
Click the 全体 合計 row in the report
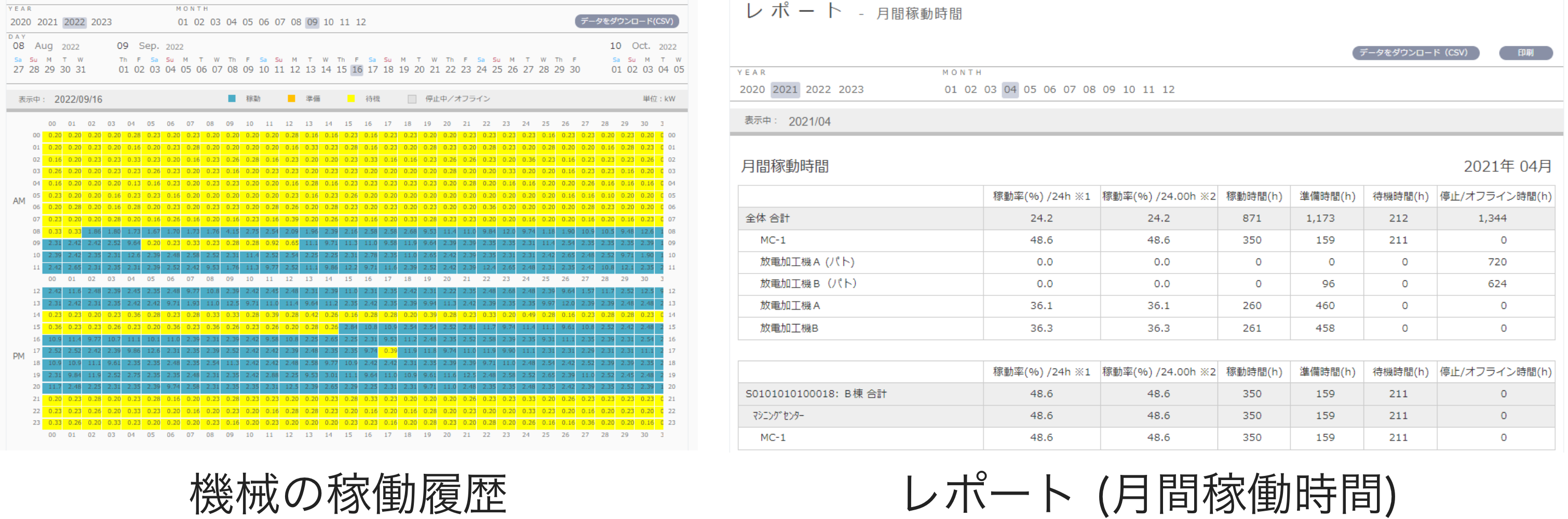pos(767,218)
